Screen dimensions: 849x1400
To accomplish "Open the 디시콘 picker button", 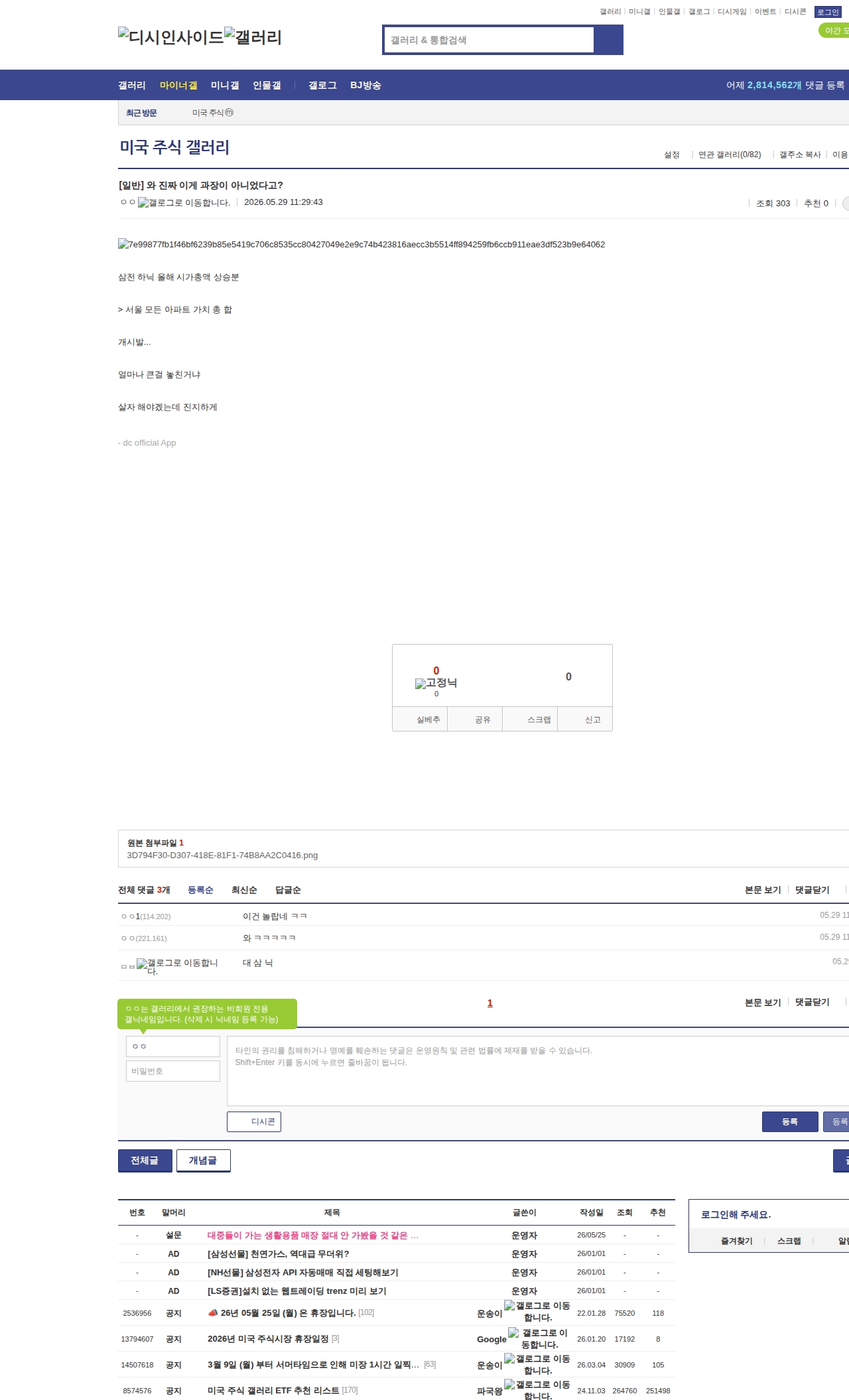I will point(254,1121).
